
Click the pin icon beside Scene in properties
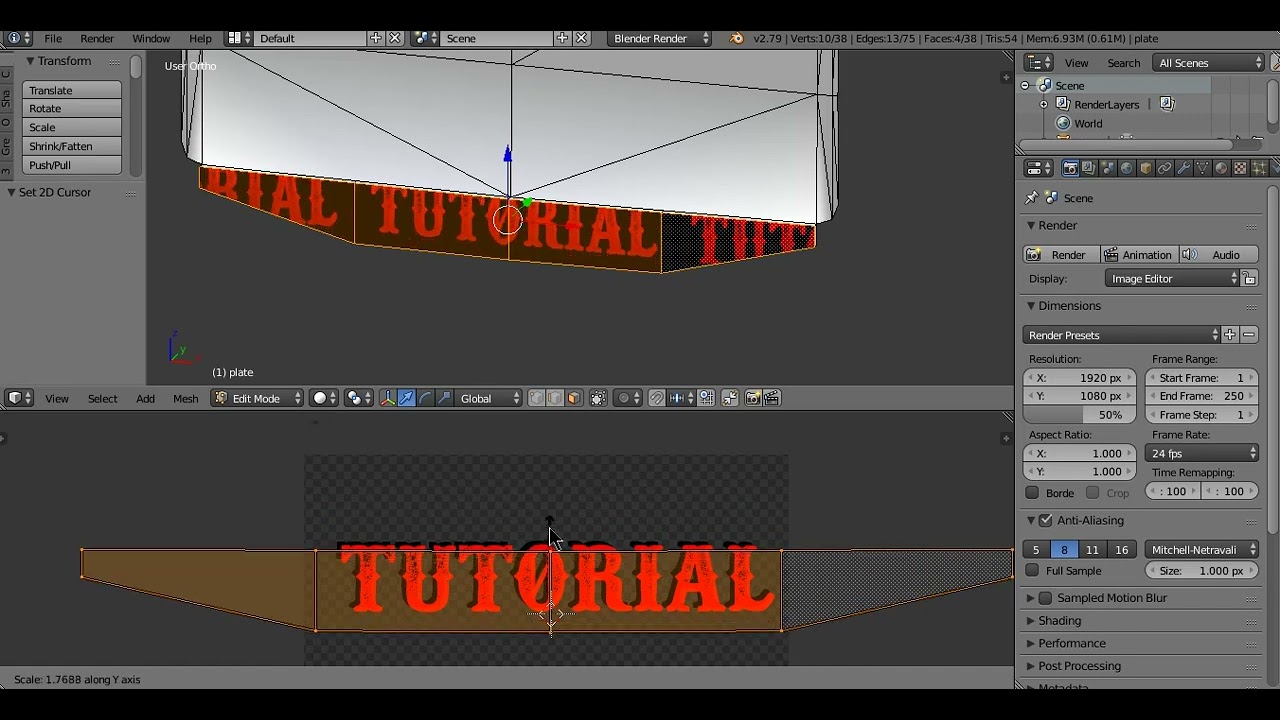click(1033, 198)
